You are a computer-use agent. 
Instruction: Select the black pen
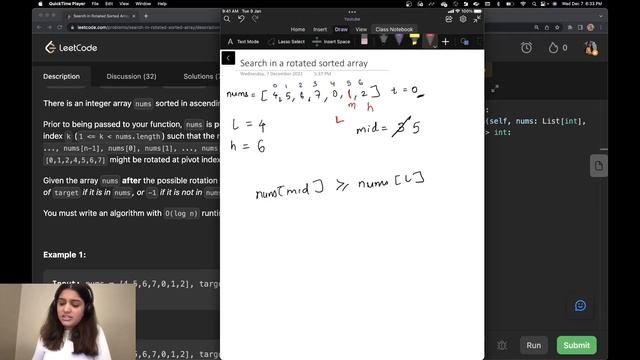[x=383, y=40]
